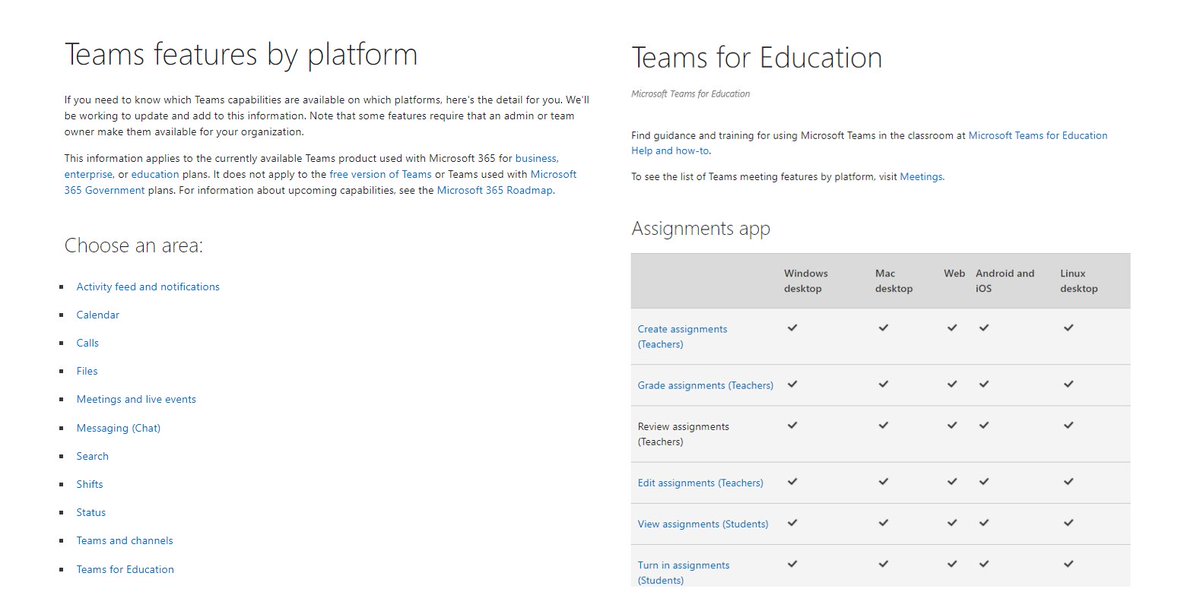Select the Web column header
This screenshot has width=1200, height=611.
(955, 273)
